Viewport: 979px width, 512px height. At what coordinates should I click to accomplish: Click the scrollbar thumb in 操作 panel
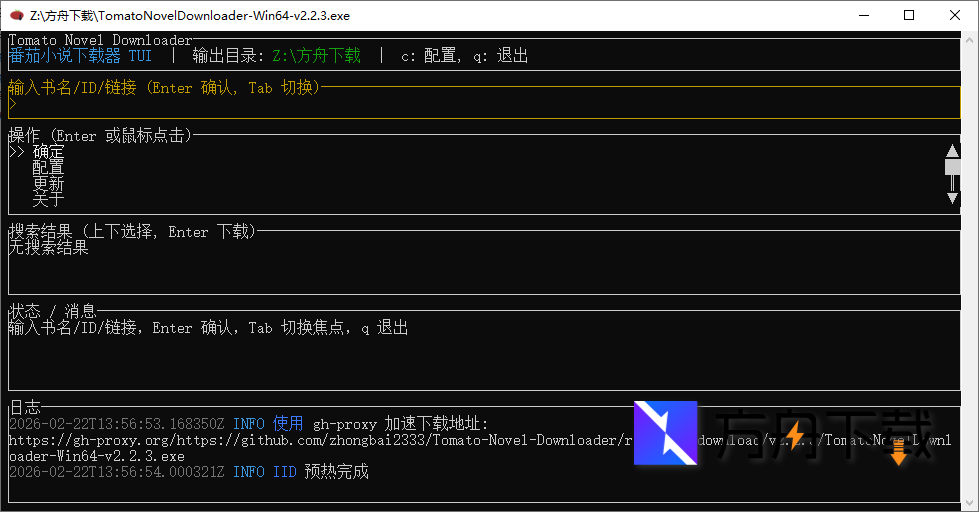(x=952, y=168)
